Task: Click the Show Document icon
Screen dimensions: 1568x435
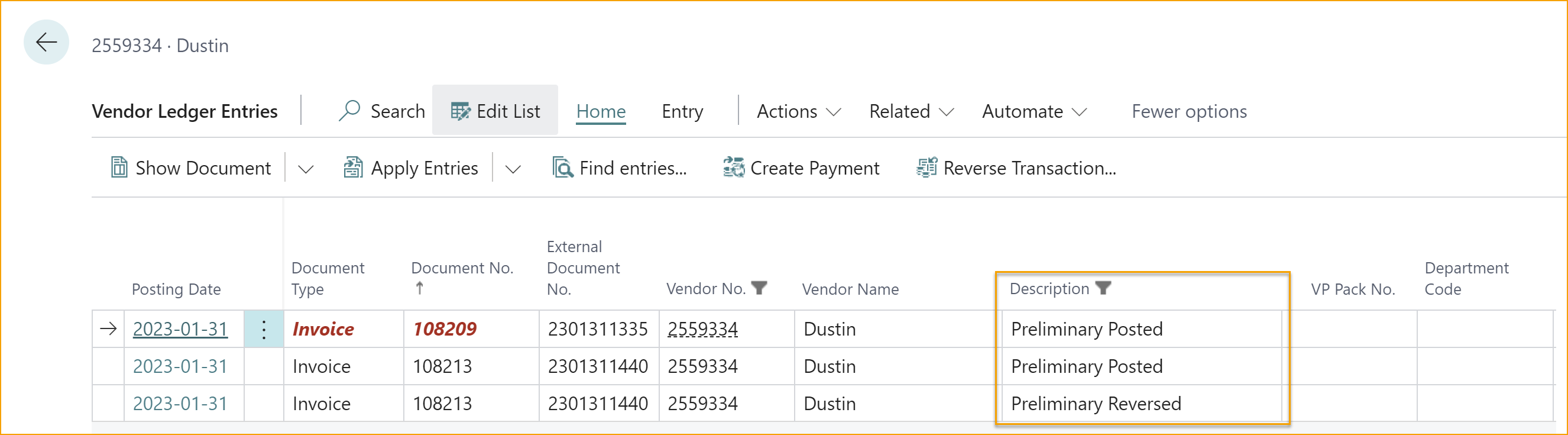Action: point(119,167)
